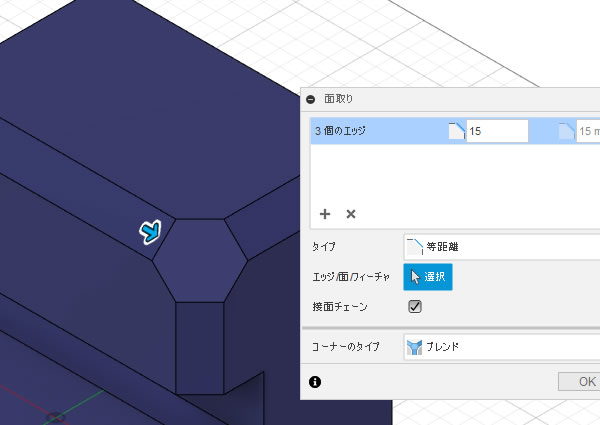Toggle the 接面チェーン checkbox
The width and height of the screenshot is (600, 425).
pyautogui.click(x=415, y=306)
